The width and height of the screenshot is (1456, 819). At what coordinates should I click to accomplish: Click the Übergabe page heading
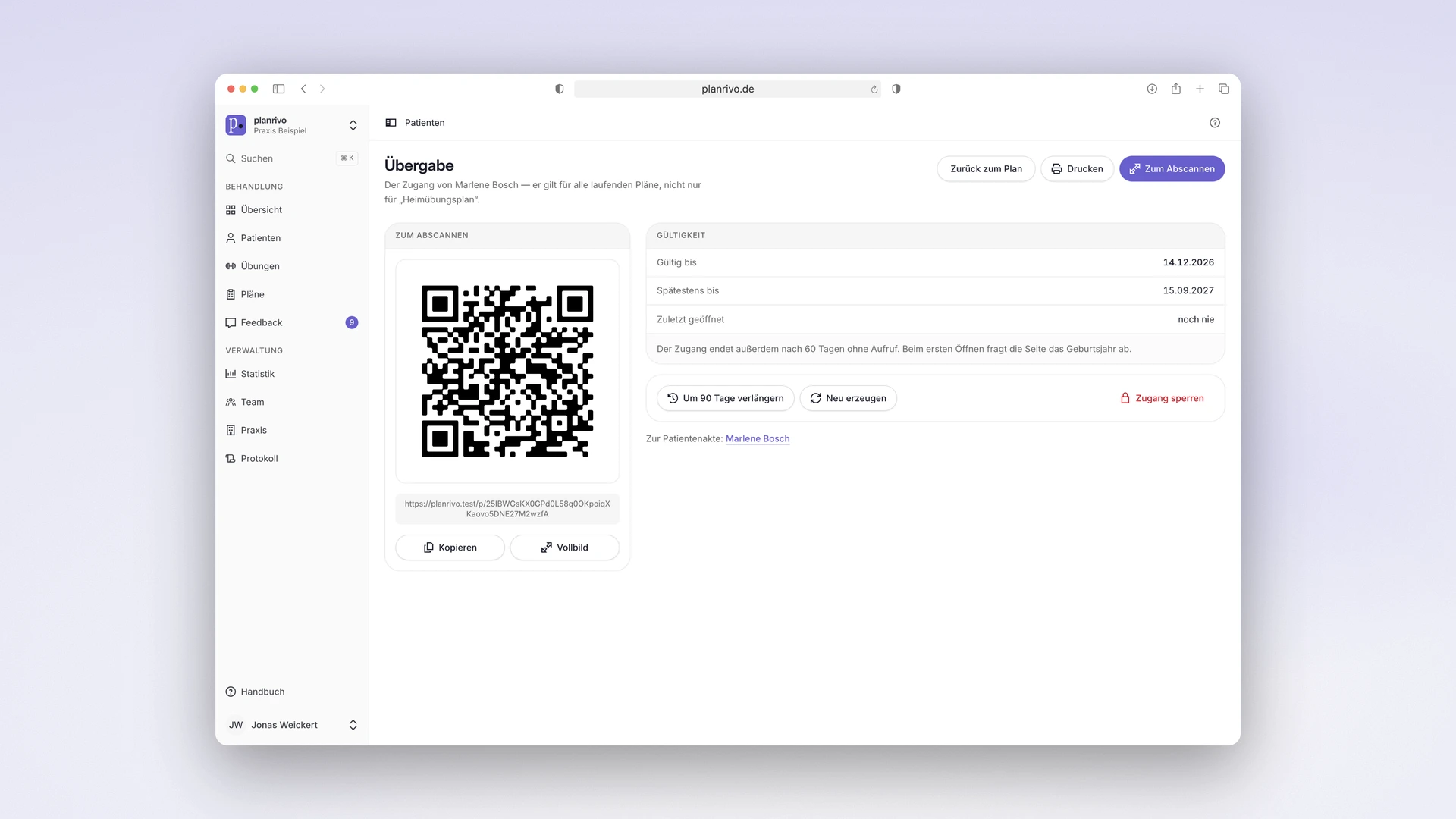[419, 165]
